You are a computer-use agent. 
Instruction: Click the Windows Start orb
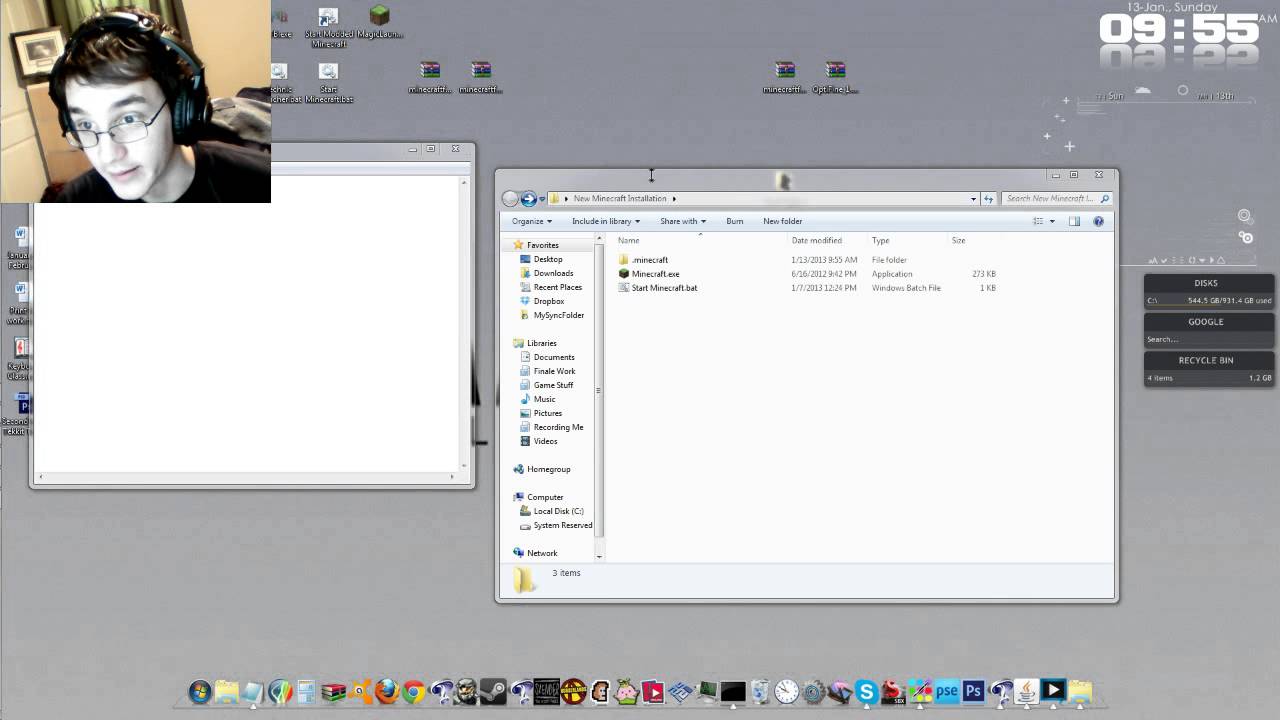(x=200, y=692)
